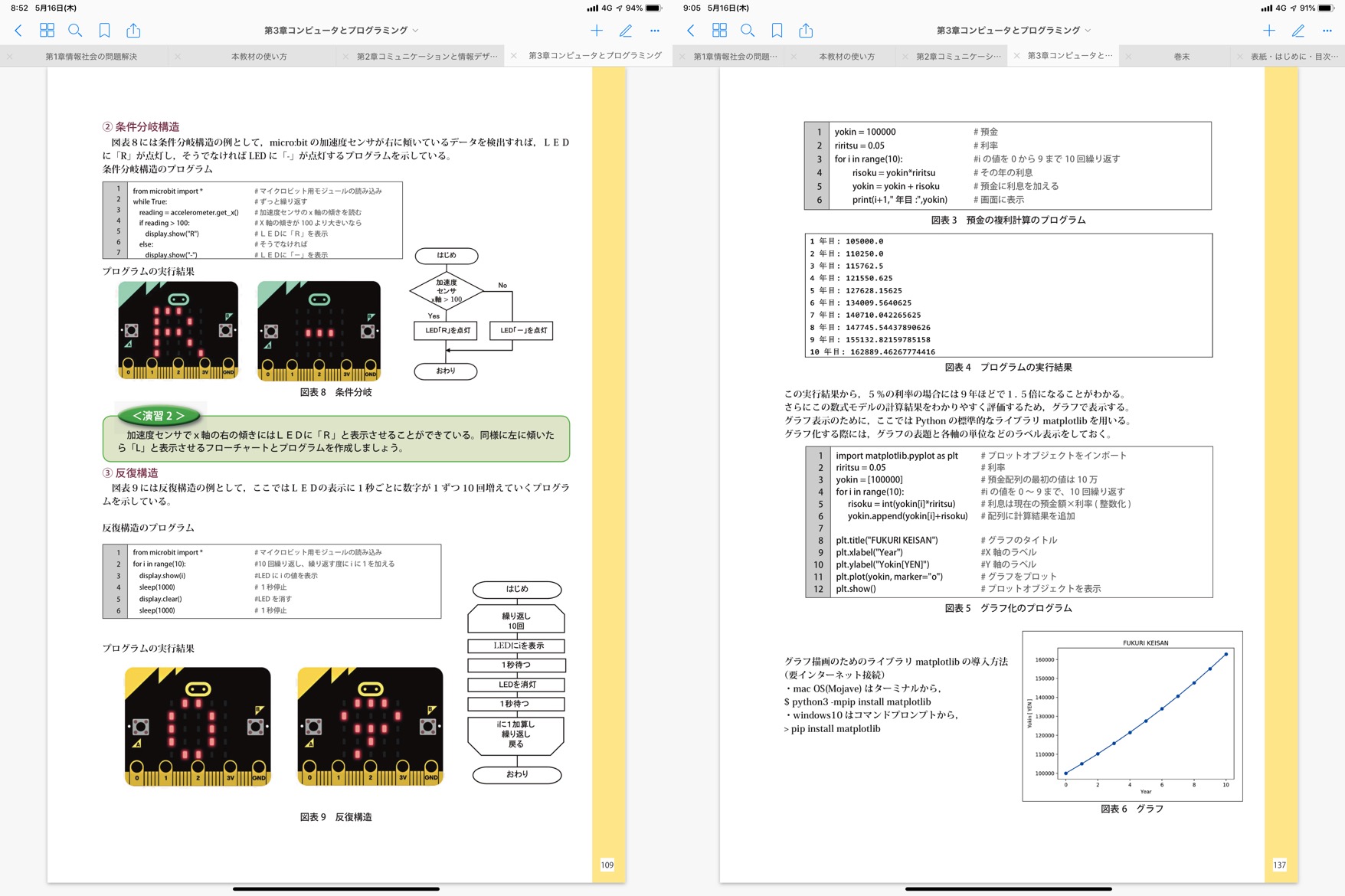Switch to 本教材の使い方 tab in left window

click(259, 57)
